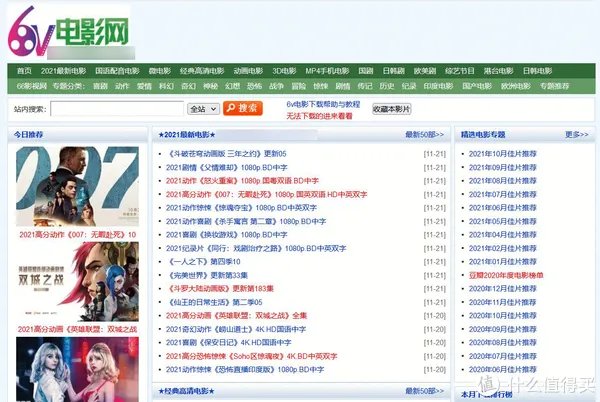Open 2020年06月佳片推荐 topic
Image resolution: width=600 pixels, height=402 pixels.
tap(503, 369)
